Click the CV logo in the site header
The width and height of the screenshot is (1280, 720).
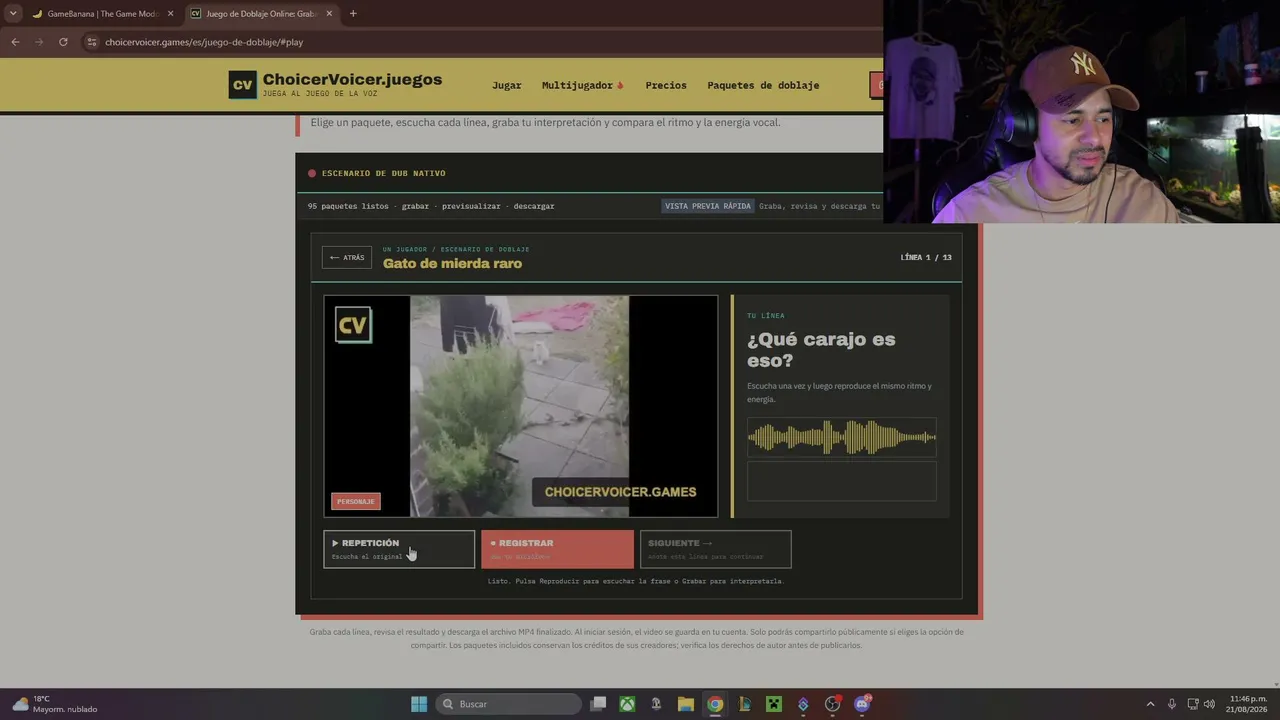tap(243, 85)
